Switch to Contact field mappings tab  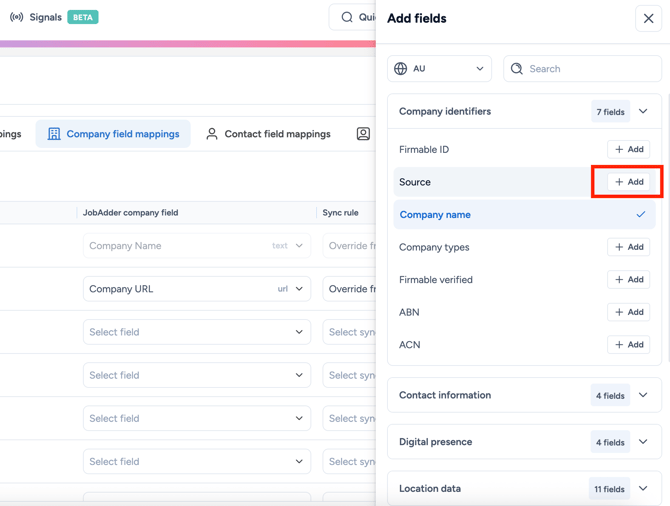268,134
